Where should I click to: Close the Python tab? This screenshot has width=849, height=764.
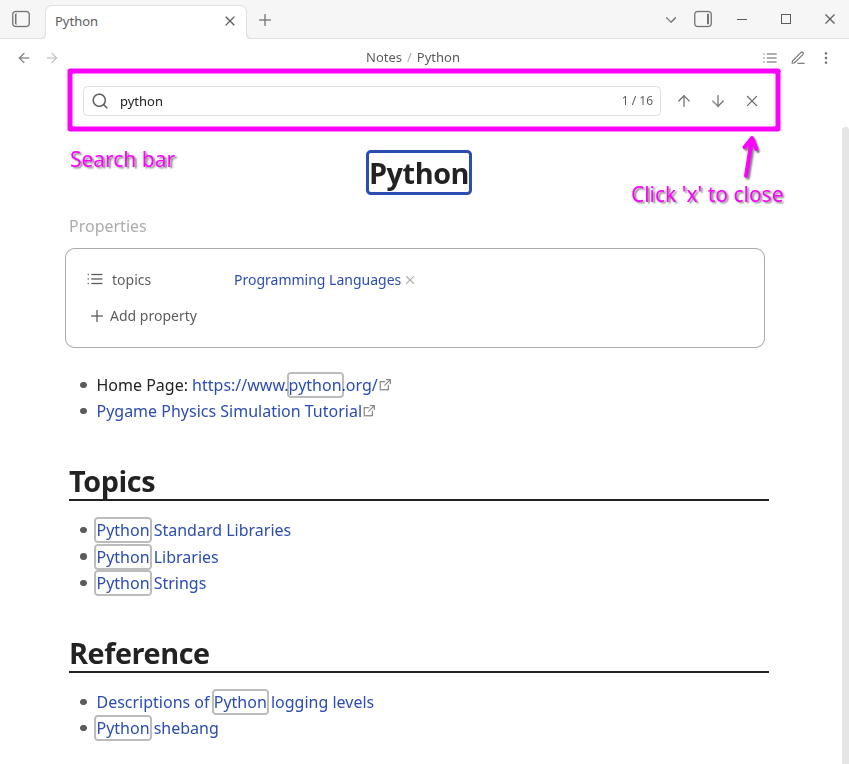point(230,21)
